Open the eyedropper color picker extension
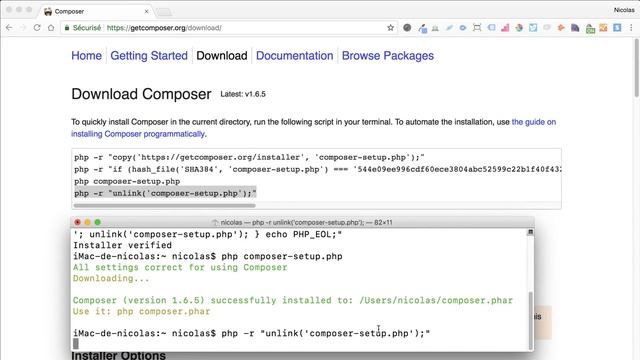This screenshot has height=360, width=640. point(422,28)
